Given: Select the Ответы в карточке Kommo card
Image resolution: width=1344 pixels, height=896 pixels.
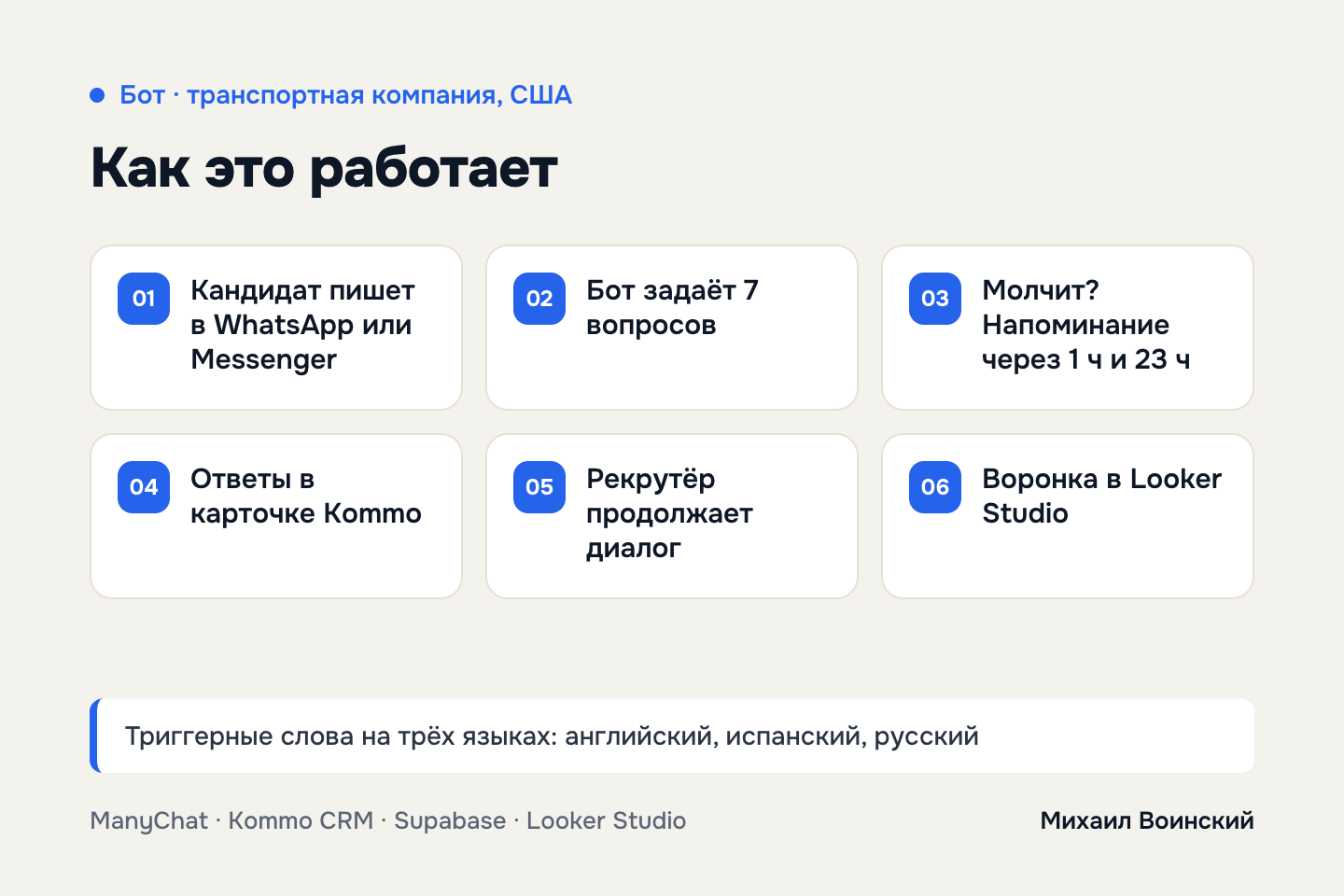Looking at the screenshot, I should 276,516.
